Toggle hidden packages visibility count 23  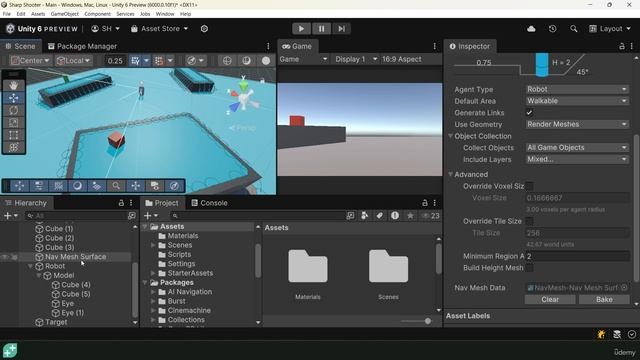click(431, 216)
